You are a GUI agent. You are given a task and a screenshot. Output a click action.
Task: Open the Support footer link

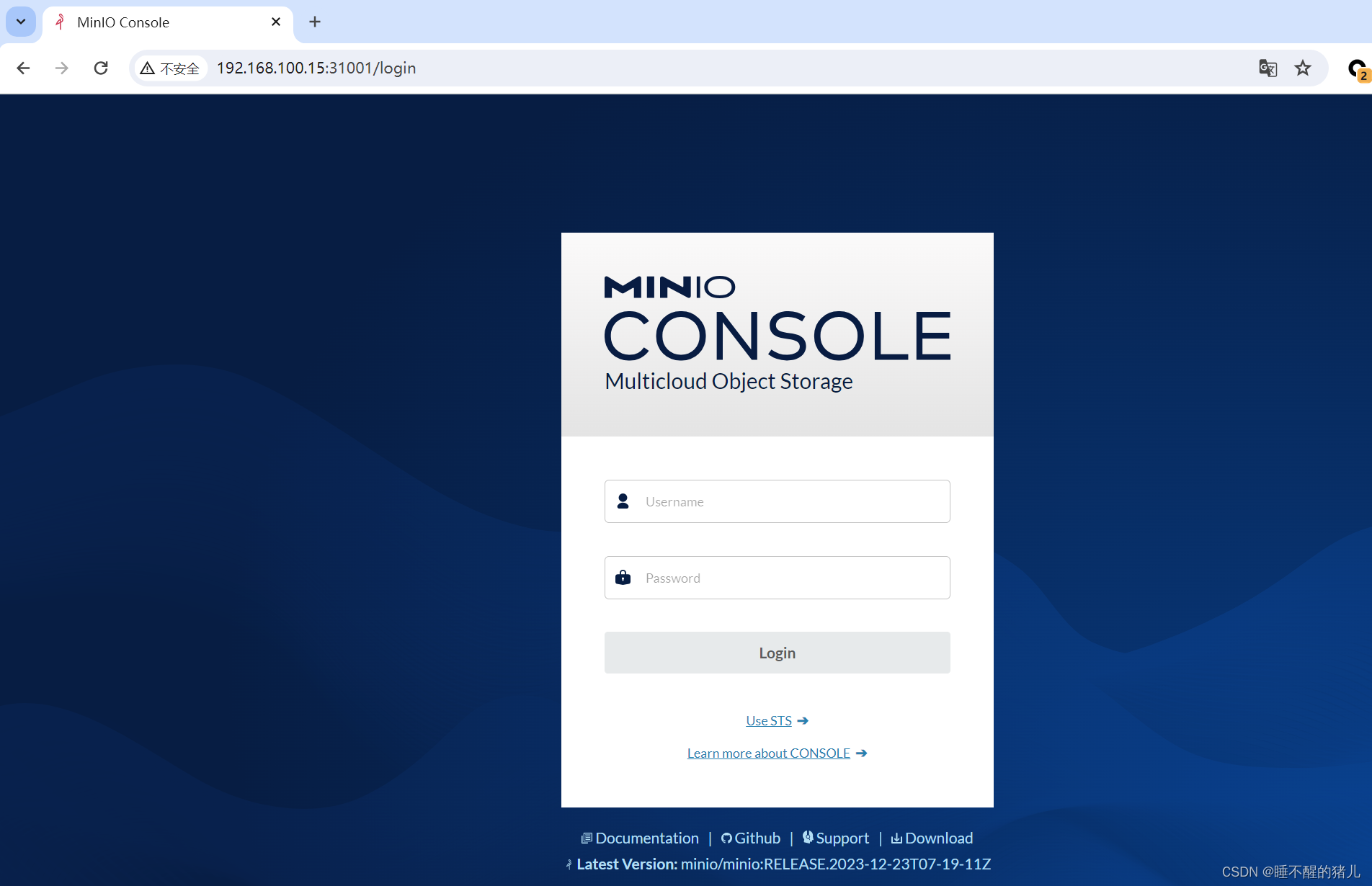click(836, 838)
